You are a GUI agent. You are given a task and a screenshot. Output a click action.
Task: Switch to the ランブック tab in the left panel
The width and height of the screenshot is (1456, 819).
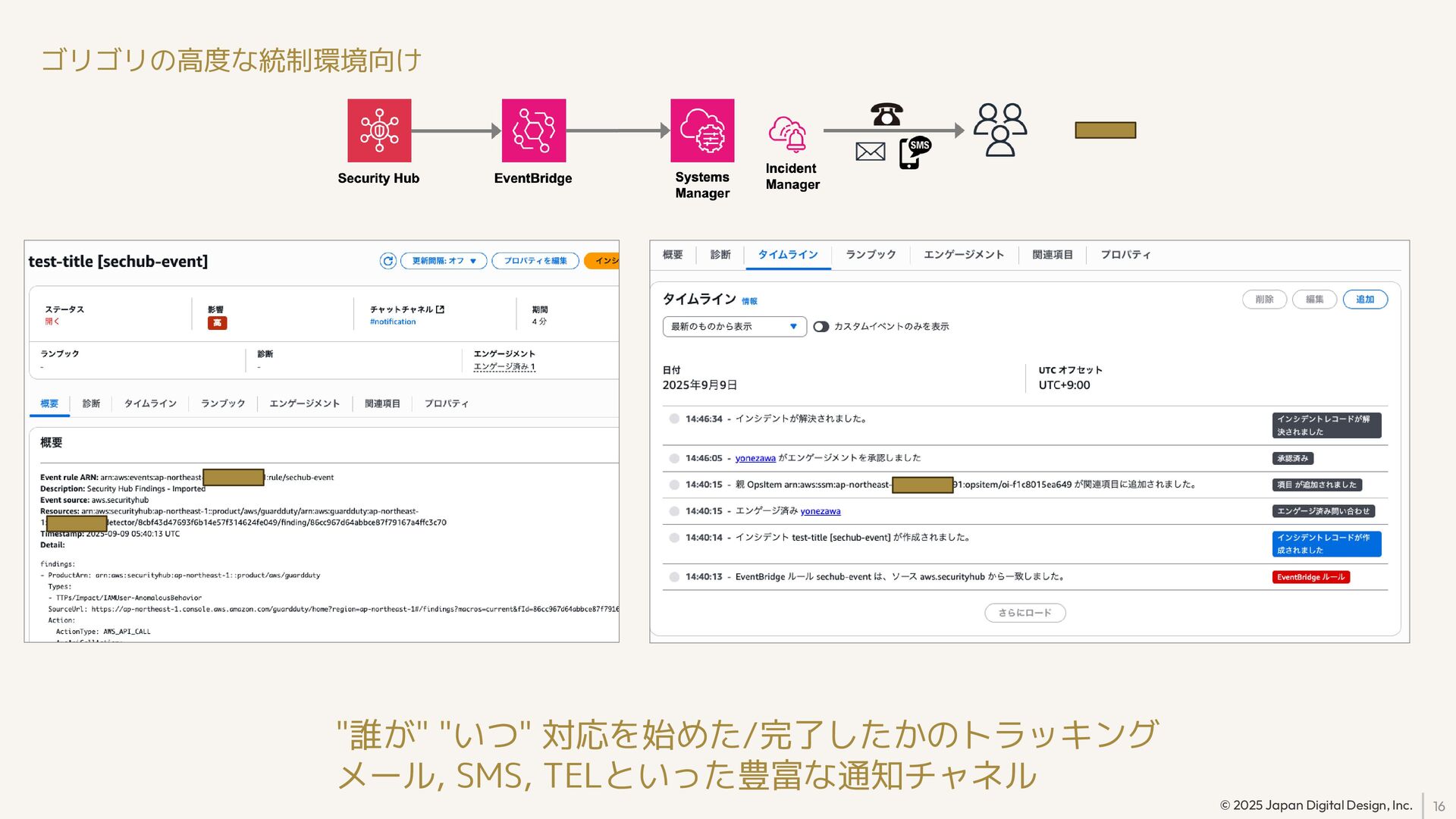coord(223,403)
